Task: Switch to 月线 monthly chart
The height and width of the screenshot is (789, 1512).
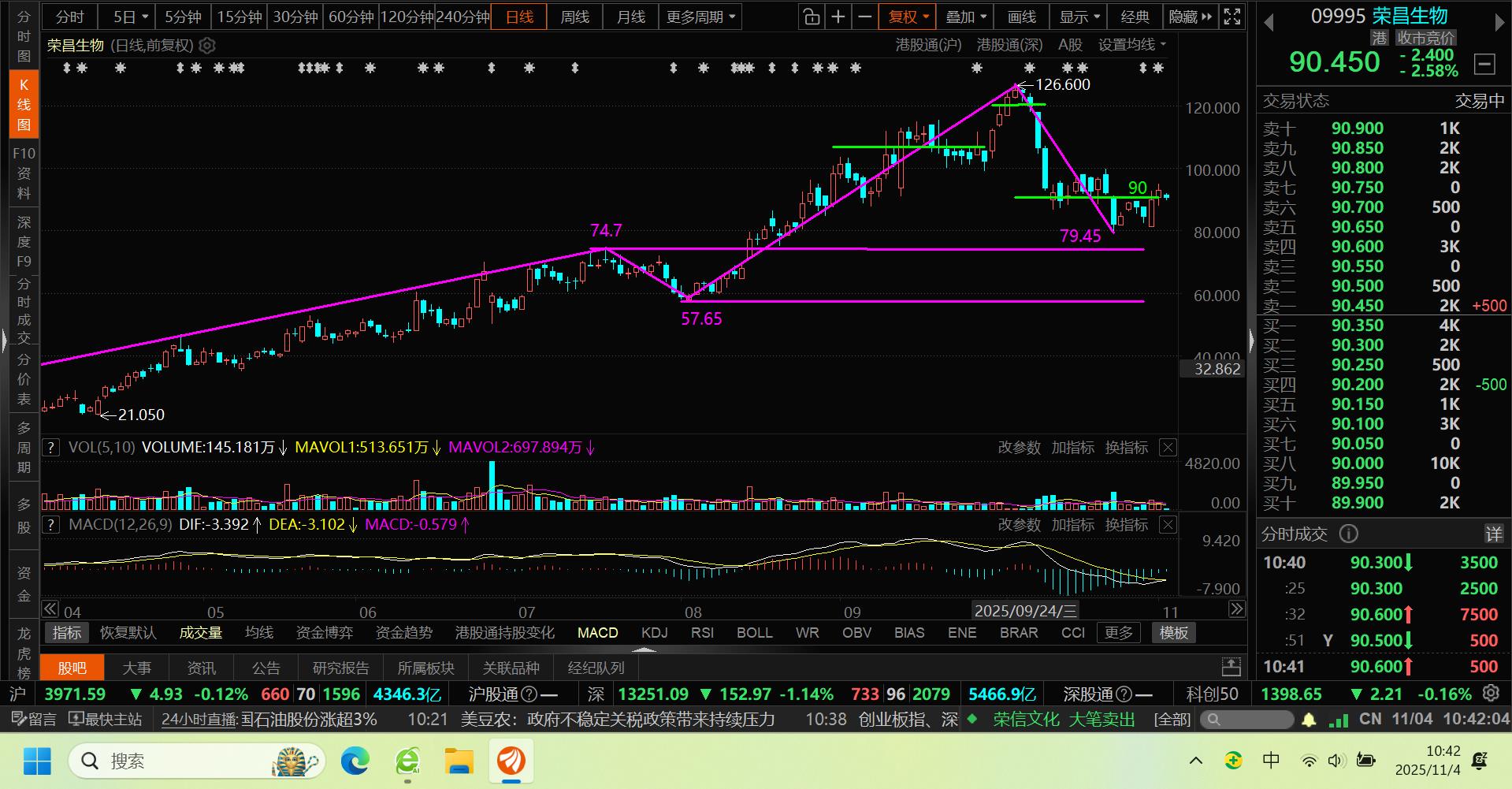Action: pyautogui.click(x=631, y=17)
